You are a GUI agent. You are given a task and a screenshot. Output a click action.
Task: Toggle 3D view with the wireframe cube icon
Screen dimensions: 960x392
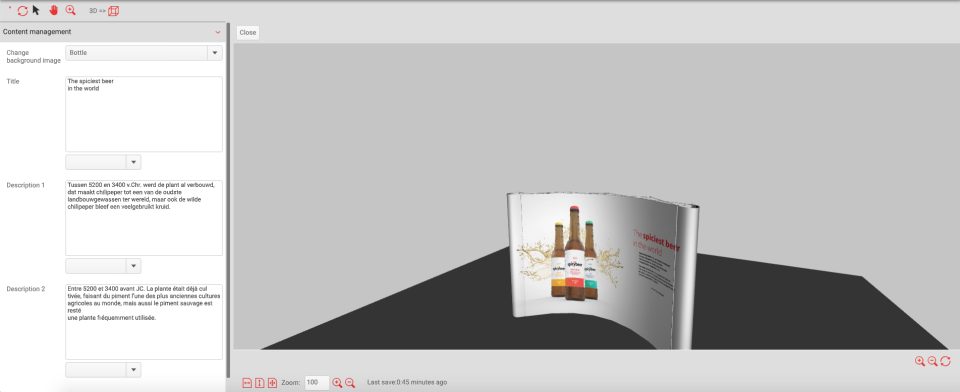113,10
